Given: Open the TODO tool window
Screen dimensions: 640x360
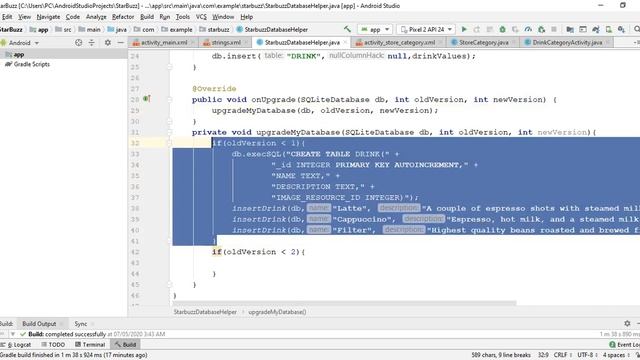Looking at the screenshot, I should (53, 344).
